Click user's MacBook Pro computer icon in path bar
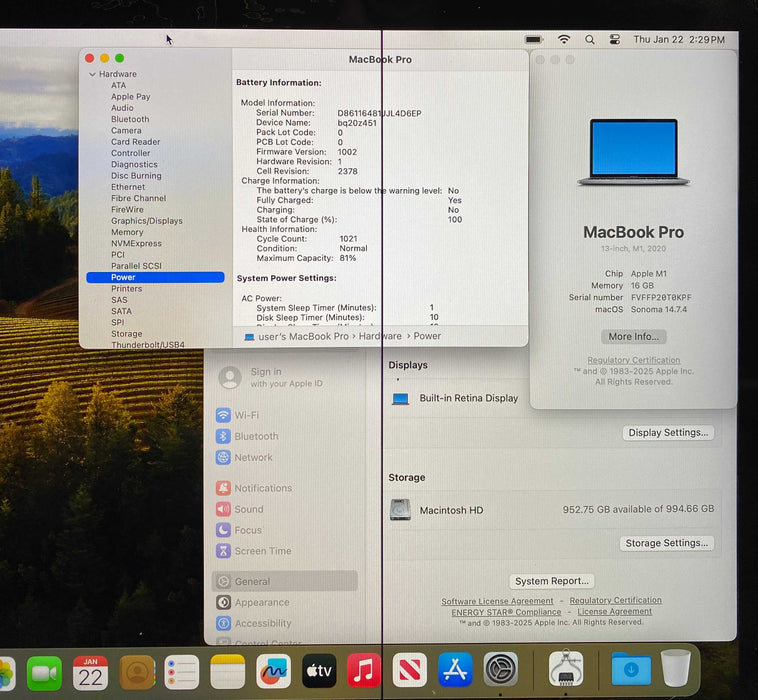 [249, 337]
